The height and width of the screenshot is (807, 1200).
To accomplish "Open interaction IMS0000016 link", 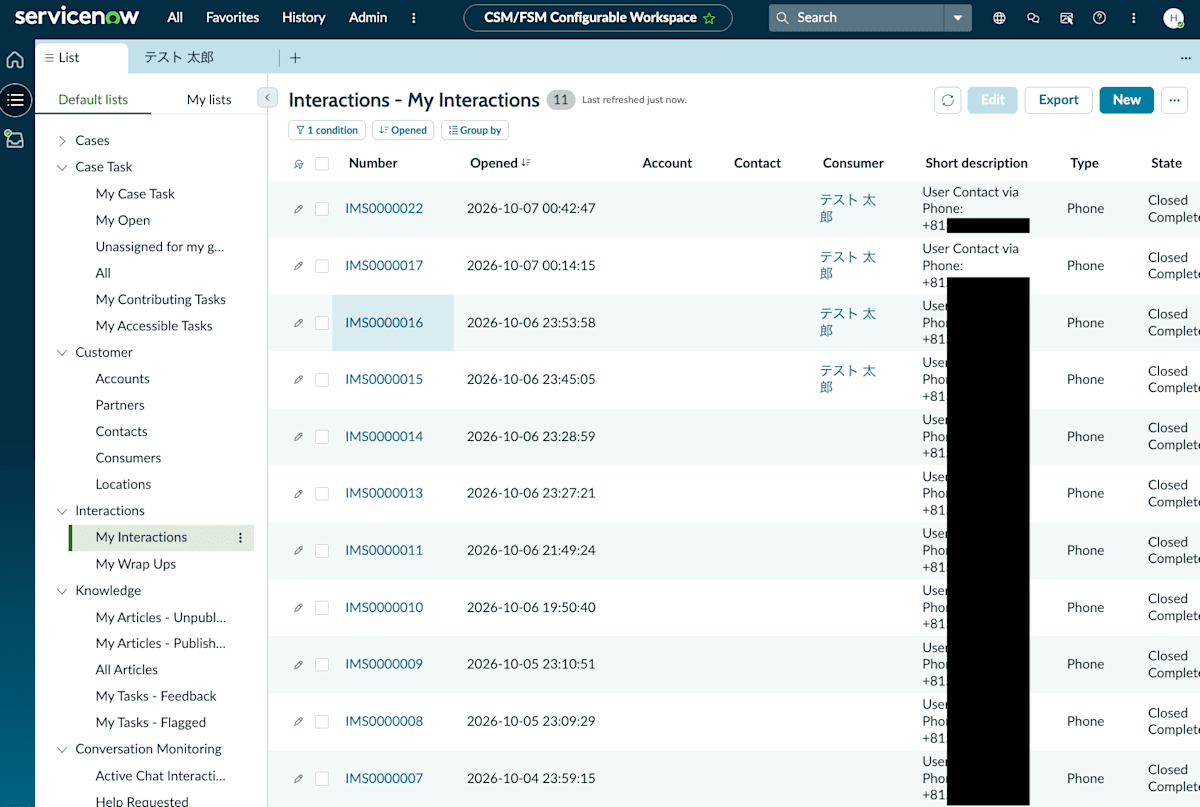I will (384, 323).
